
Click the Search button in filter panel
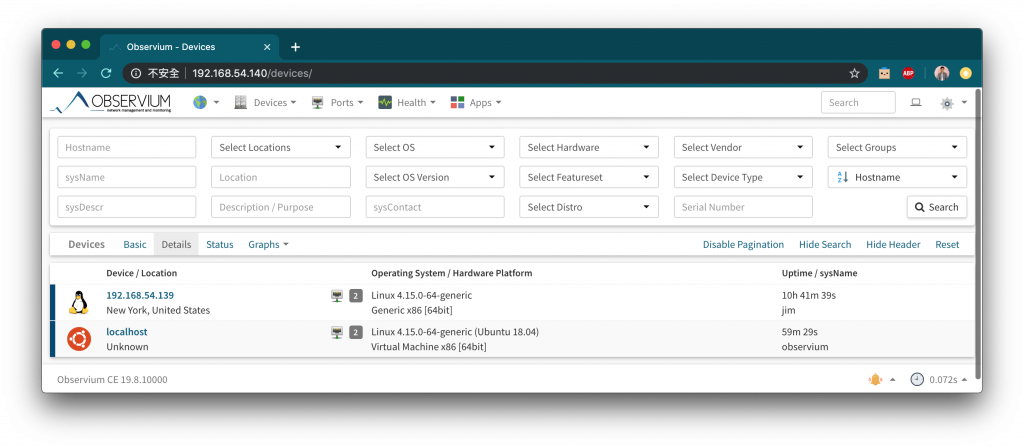click(936, 207)
